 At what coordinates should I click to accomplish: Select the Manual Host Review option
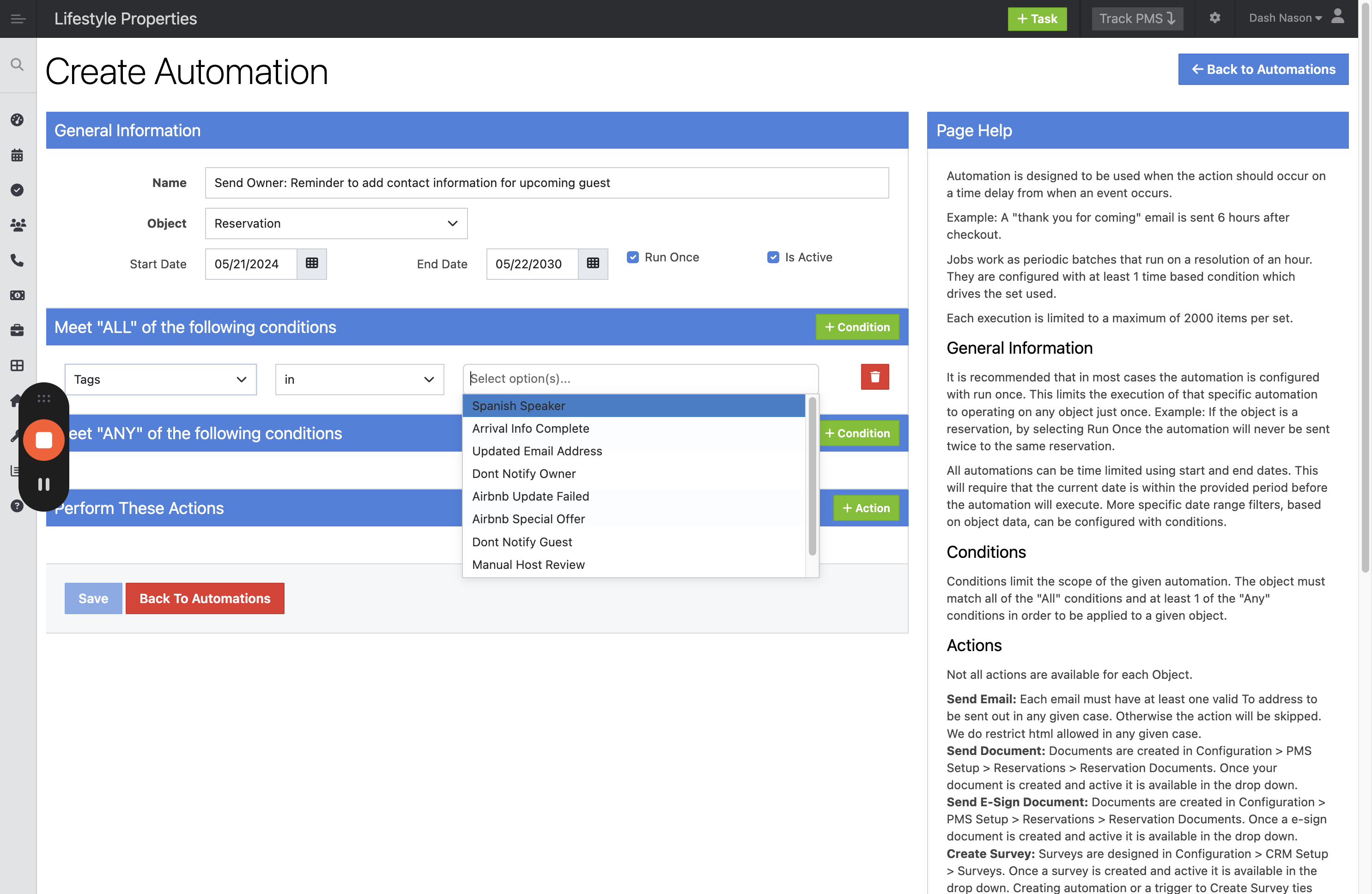click(x=633, y=565)
